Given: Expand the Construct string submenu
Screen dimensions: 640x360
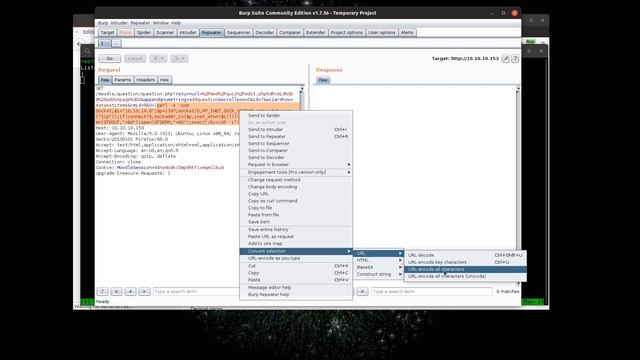Looking at the screenshot, I should (x=378, y=274).
